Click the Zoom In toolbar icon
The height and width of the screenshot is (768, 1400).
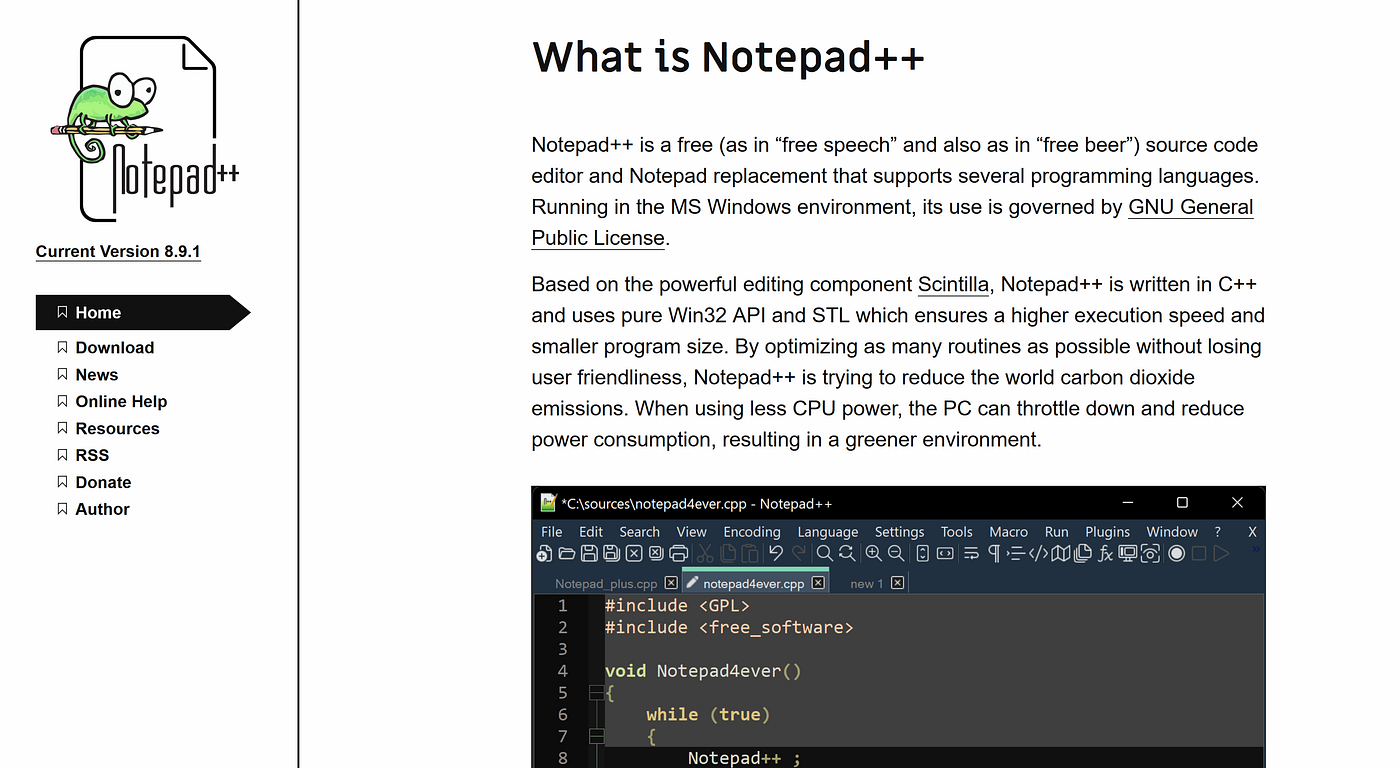tap(874, 553)
